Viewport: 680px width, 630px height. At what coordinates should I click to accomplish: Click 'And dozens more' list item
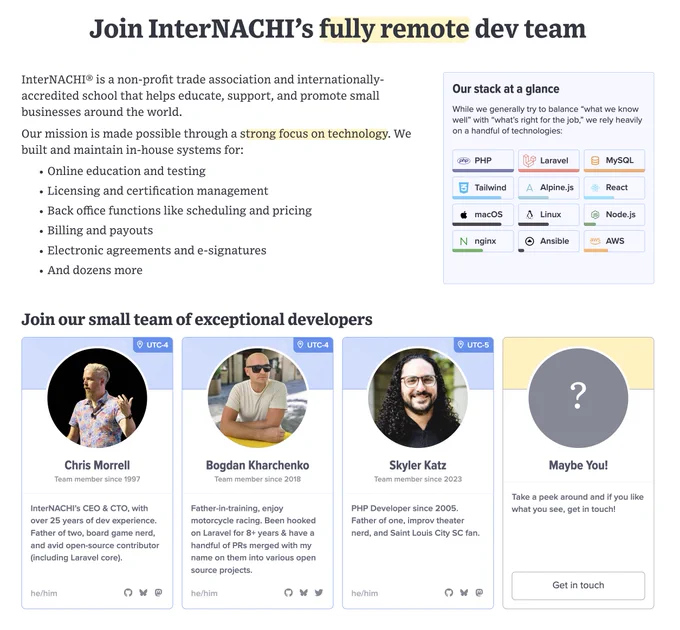pyautogui.click(x=95, y=270)
